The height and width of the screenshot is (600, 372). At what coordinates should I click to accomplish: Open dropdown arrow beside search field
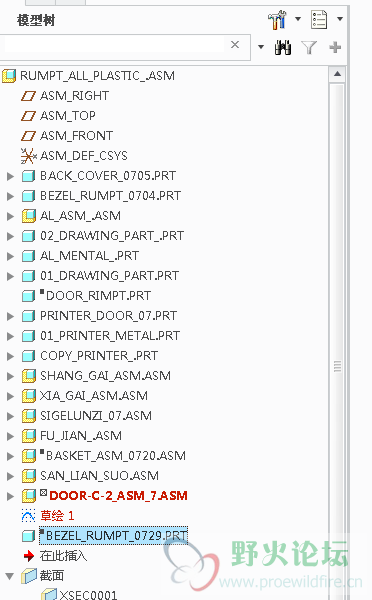[x=261, y=47]
